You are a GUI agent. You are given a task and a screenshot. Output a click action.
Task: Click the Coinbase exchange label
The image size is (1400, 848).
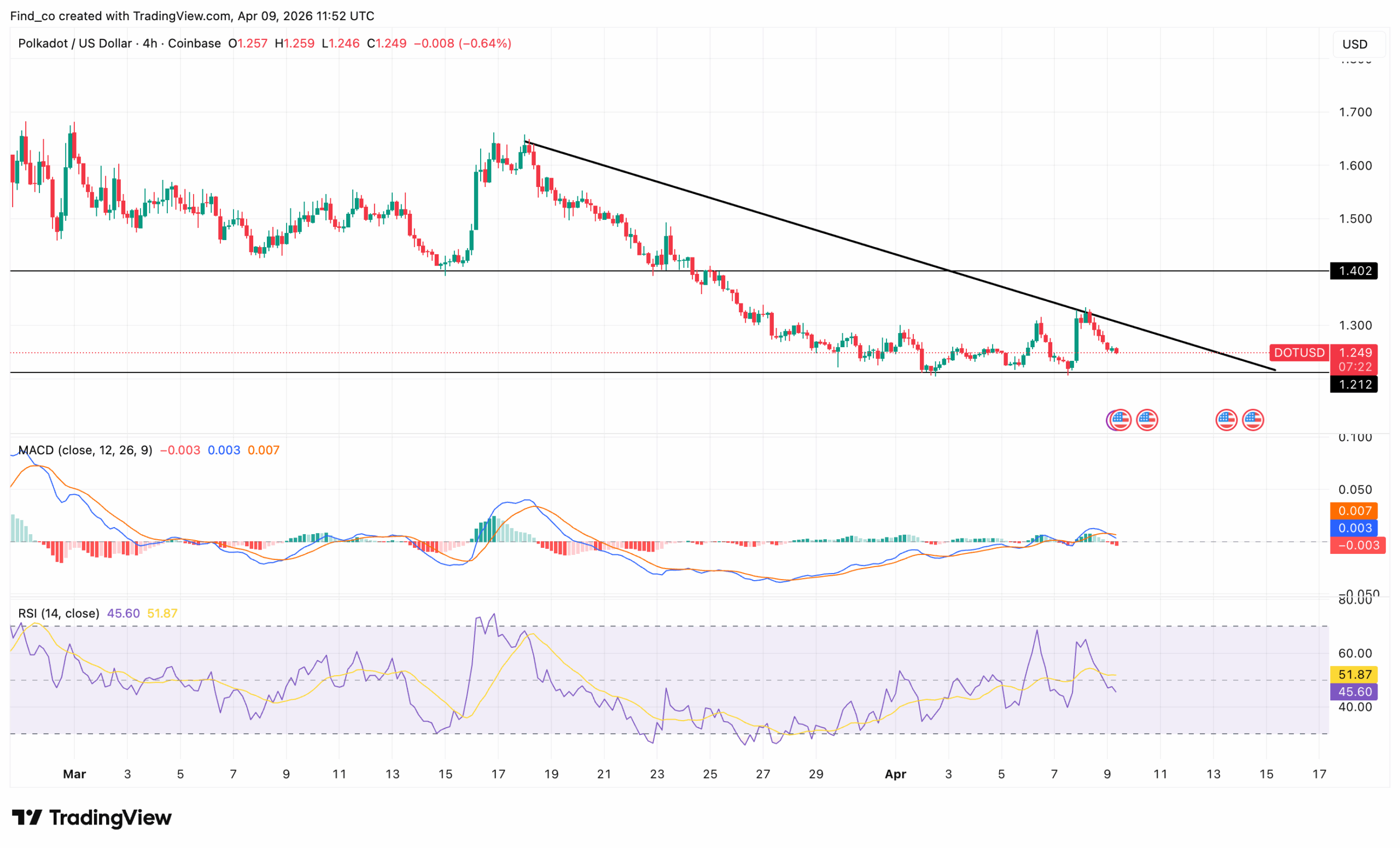click(194, 44)
